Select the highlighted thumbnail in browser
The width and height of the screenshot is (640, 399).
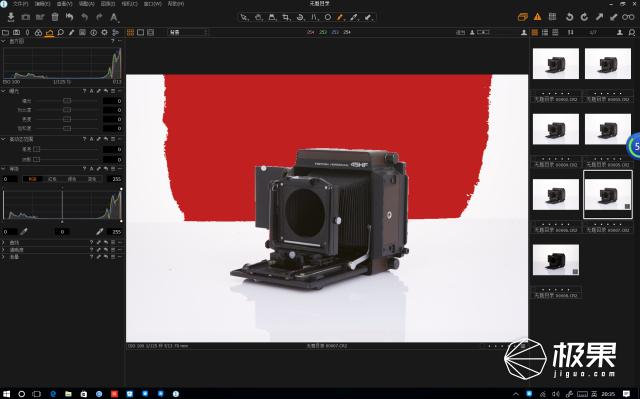click(608, 195)
